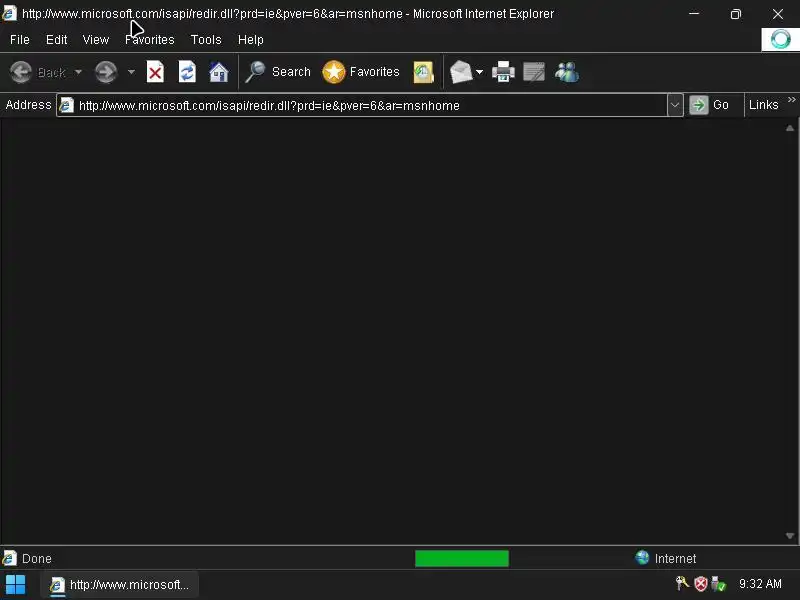Minimize the Internet Explorer window
This screenshot has width=800, height=600.
(694, 14)
